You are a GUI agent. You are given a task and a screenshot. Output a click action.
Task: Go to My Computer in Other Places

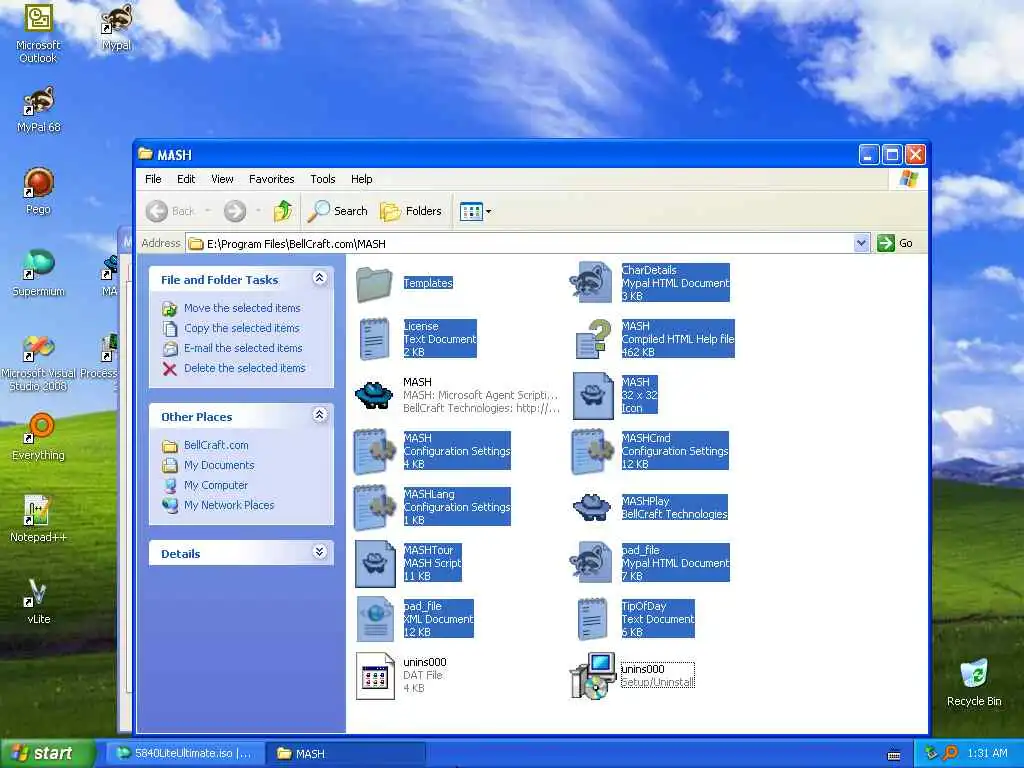click(x=216, y=485)
